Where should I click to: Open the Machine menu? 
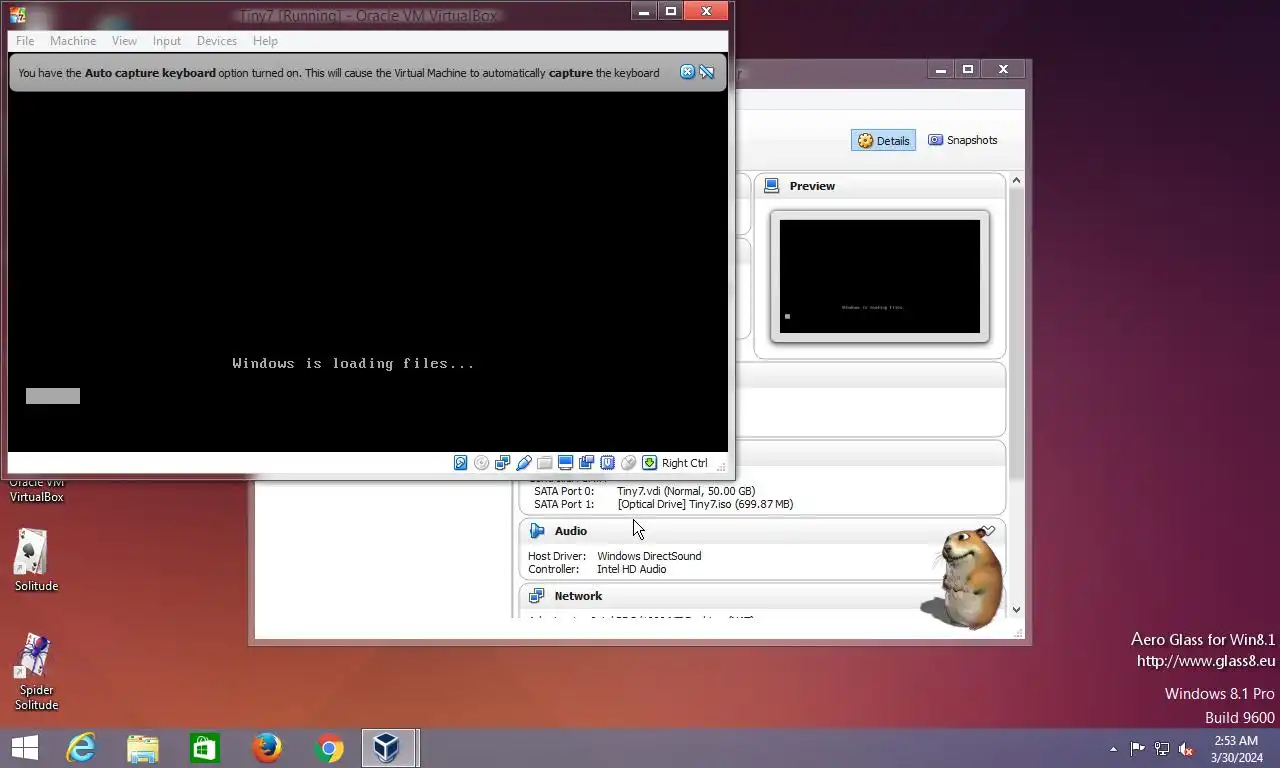(x=73, y=41)
